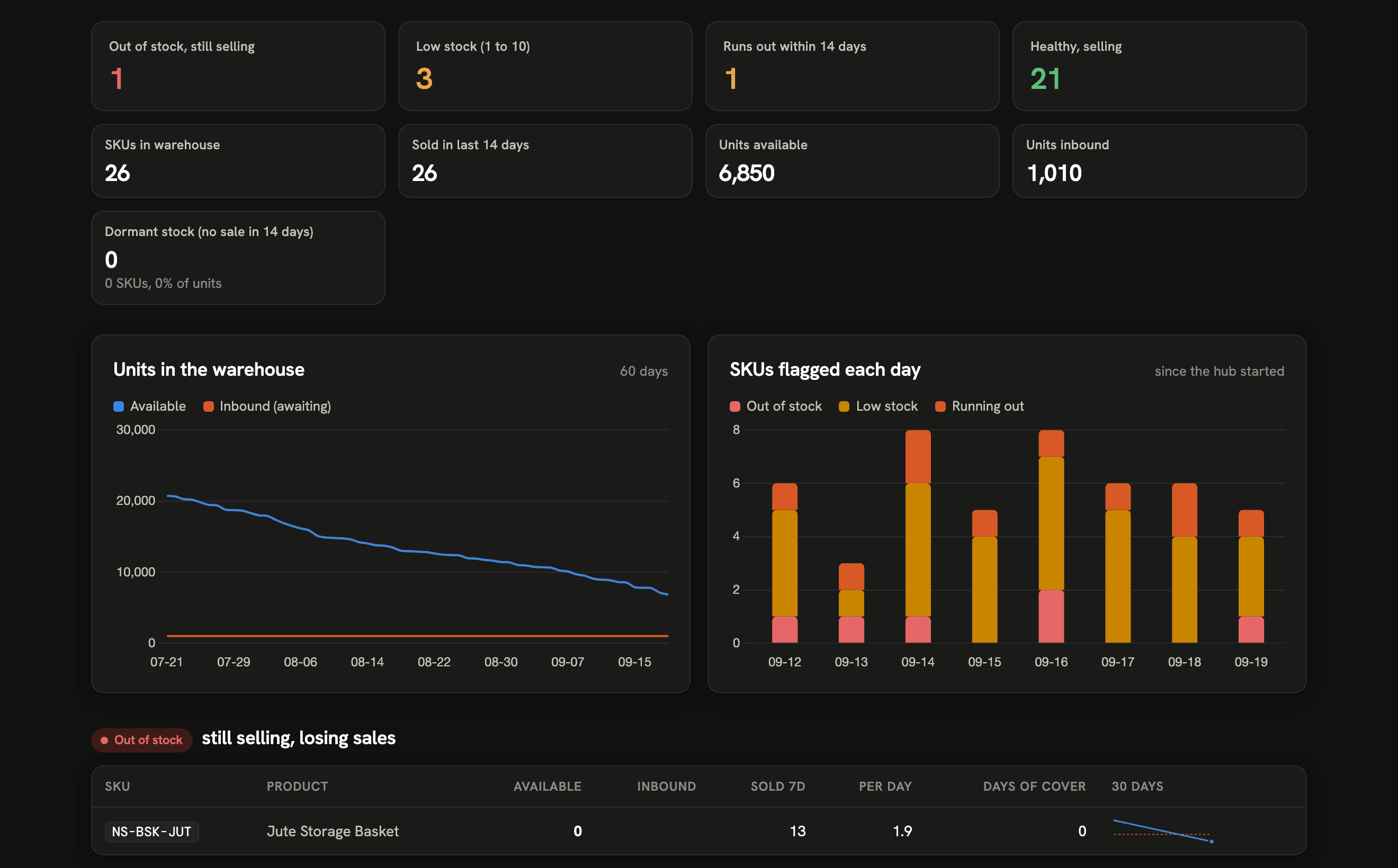Viewport: 1398px width, 868px height.
Task: Sort table by Sold 7D column header
Action: [x=778, y=786]
